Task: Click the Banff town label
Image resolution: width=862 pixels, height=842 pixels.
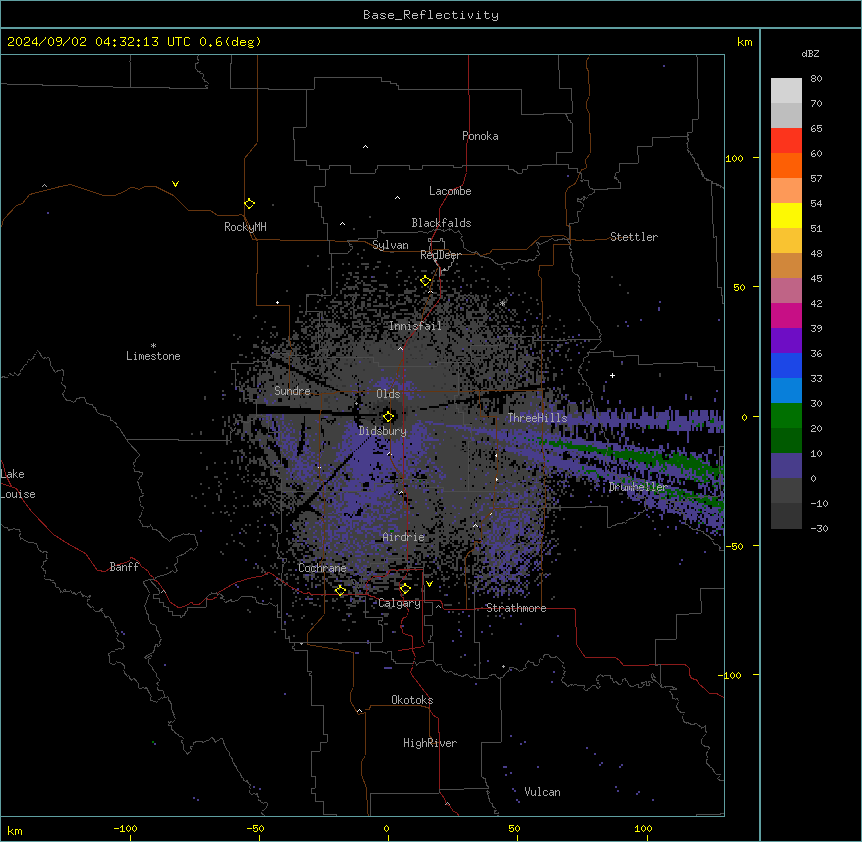Action: pos(124,567)
